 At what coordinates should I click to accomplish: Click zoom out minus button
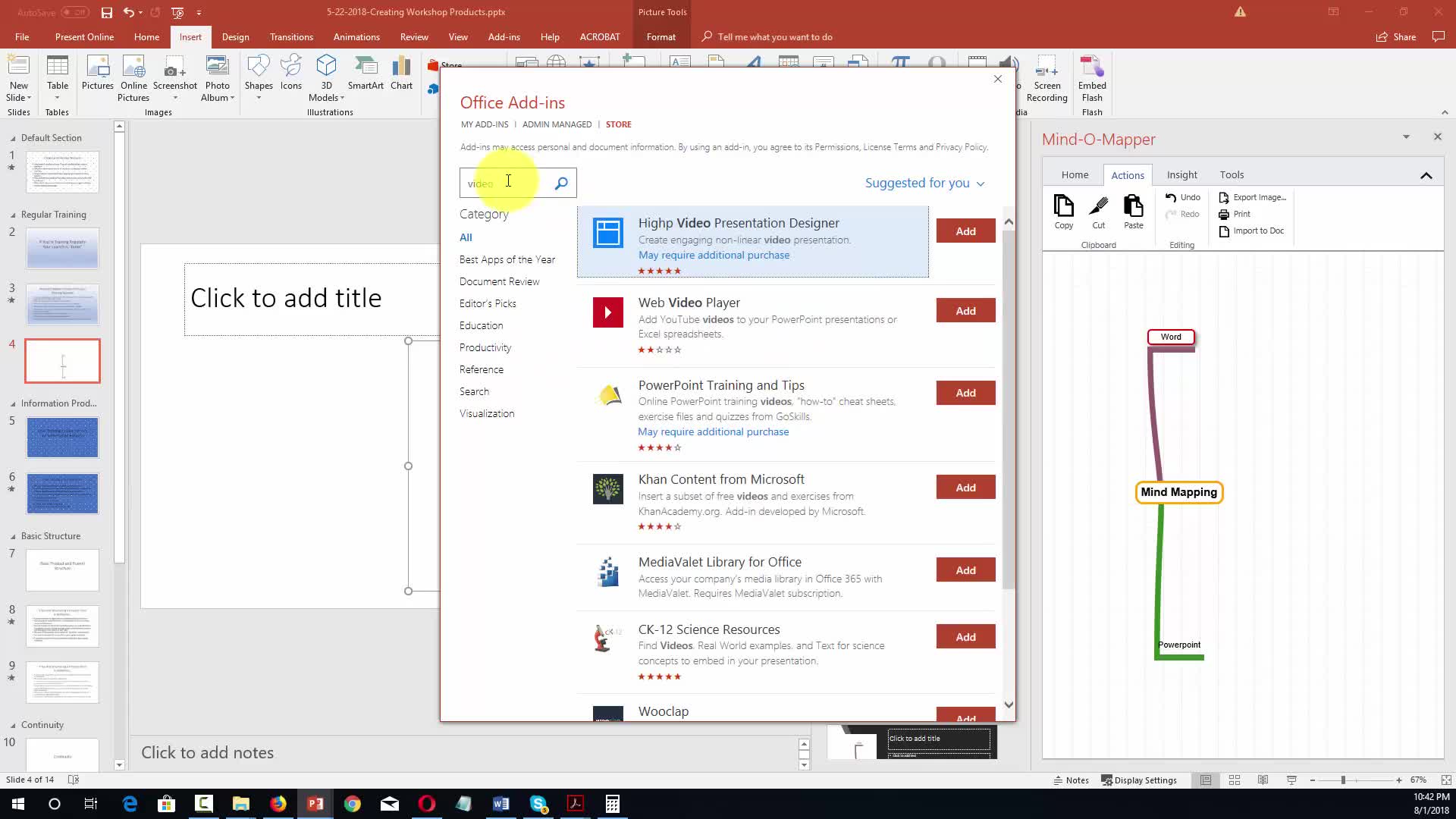click(1313, 780)
